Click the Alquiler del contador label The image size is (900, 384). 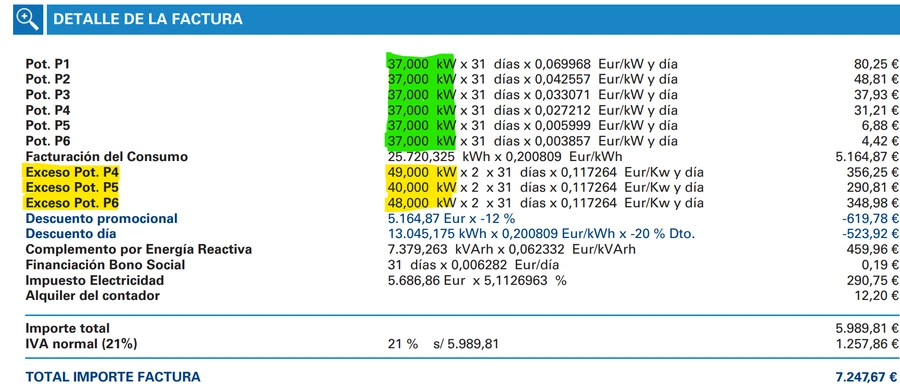click(x=92, y=296)
